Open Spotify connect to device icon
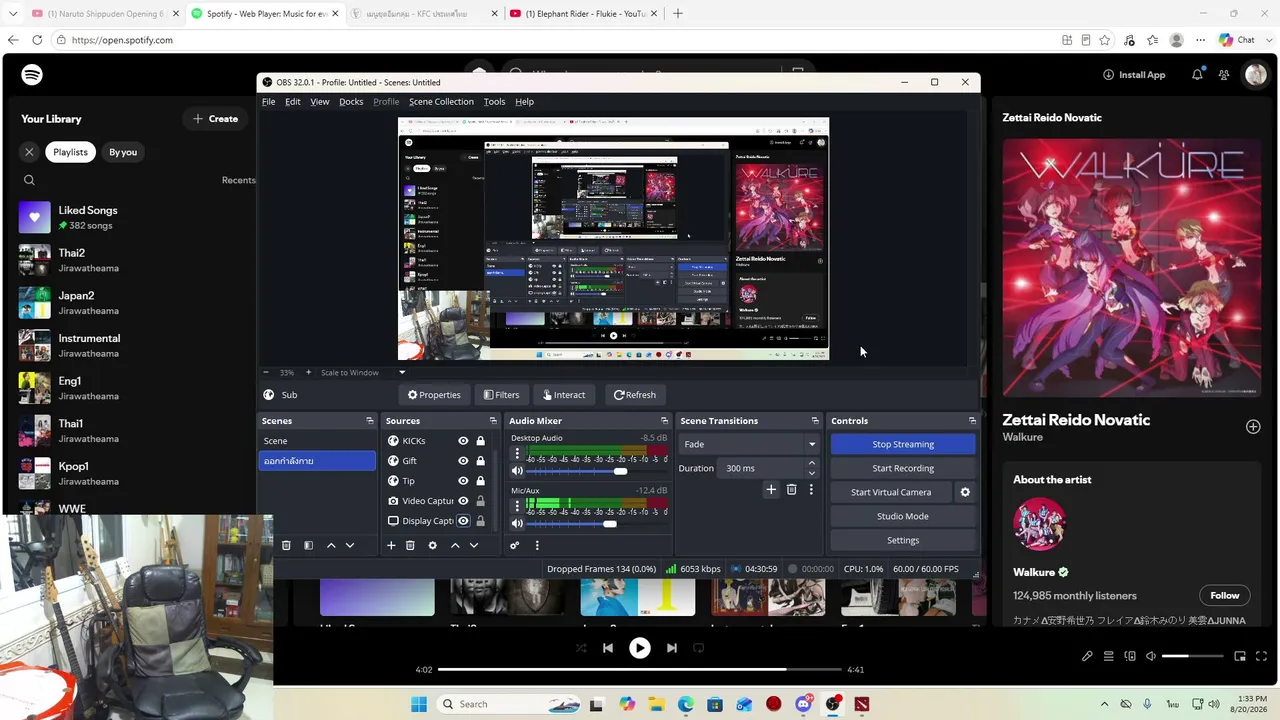This screenshot has height=720, width=1280. (x=1130, y=656)
